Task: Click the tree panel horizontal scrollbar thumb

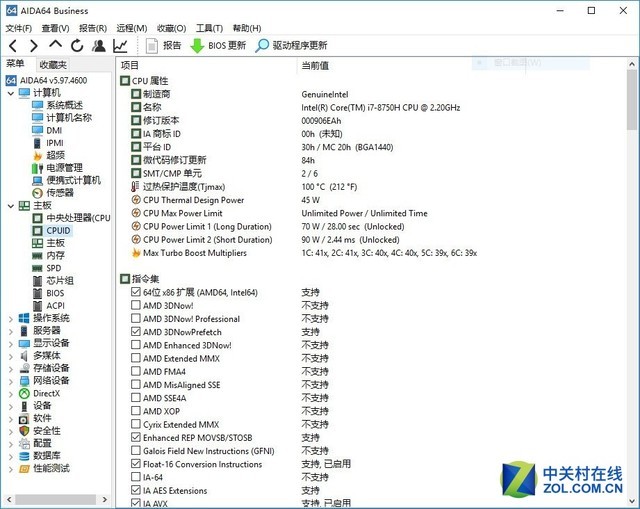Action: pos(56,499)
